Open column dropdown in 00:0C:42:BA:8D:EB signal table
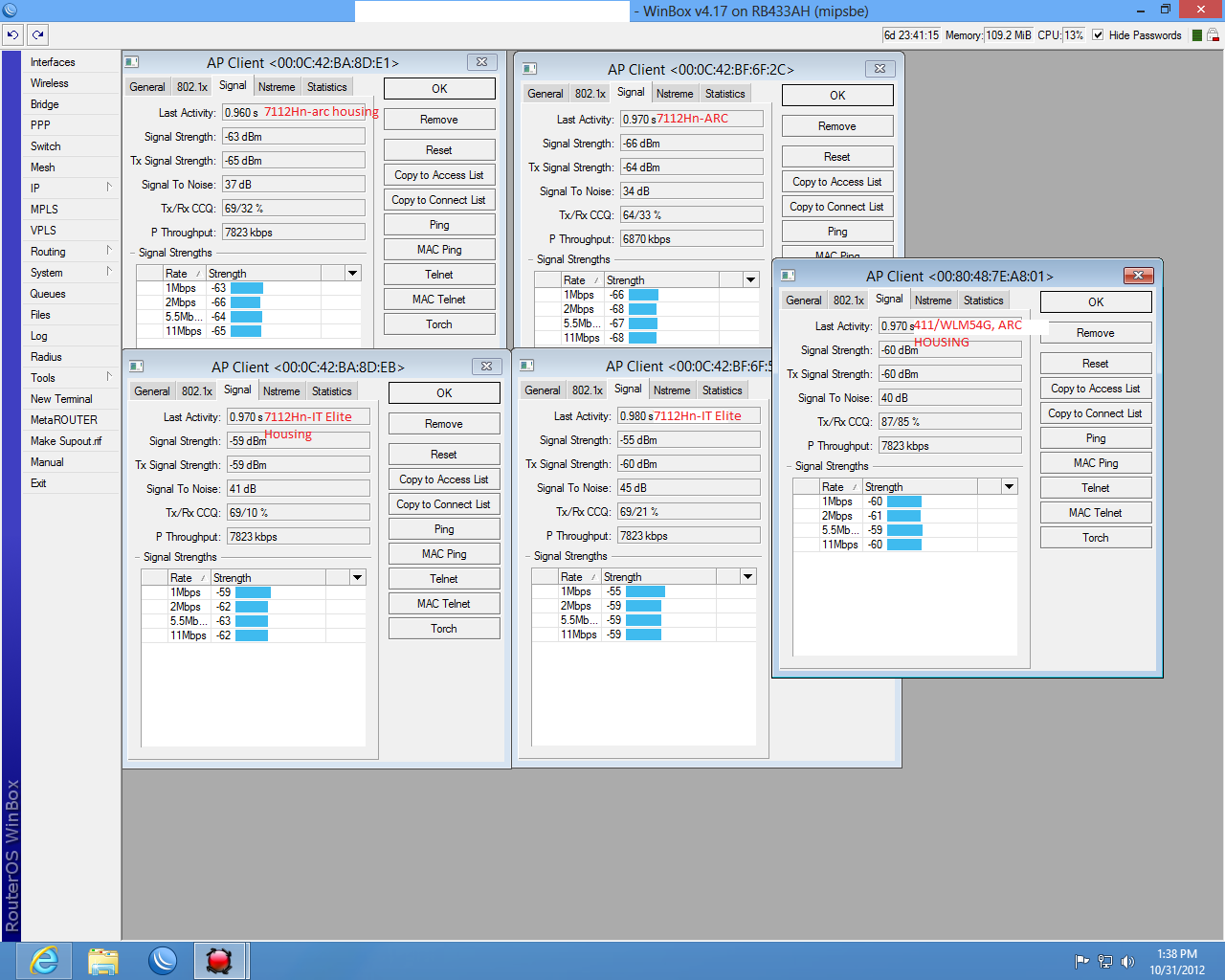 358,578
